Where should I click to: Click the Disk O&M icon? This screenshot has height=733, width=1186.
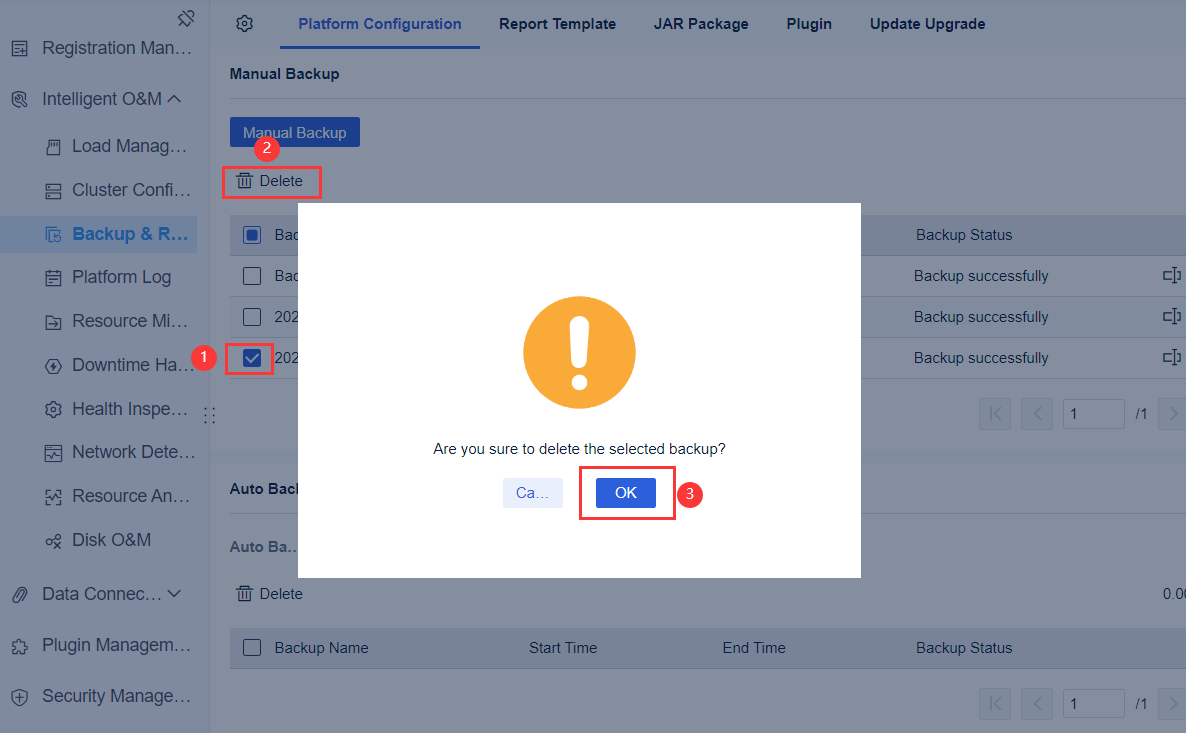pos(53,541)
